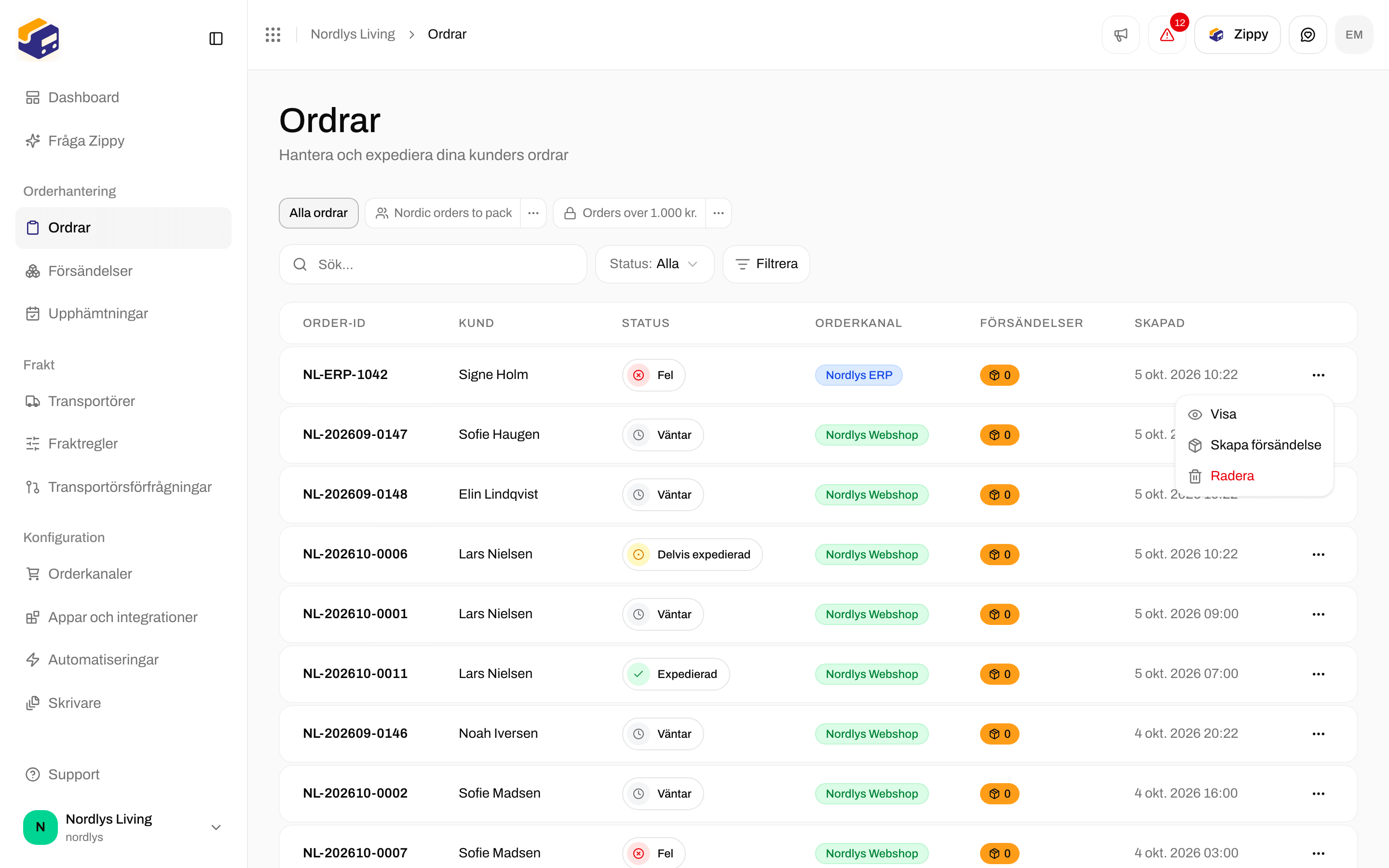The height and width of the screenshot is (868, 1389).
Task: Click the Zippy logo in sidebar
Action: (x=39, y=39)
